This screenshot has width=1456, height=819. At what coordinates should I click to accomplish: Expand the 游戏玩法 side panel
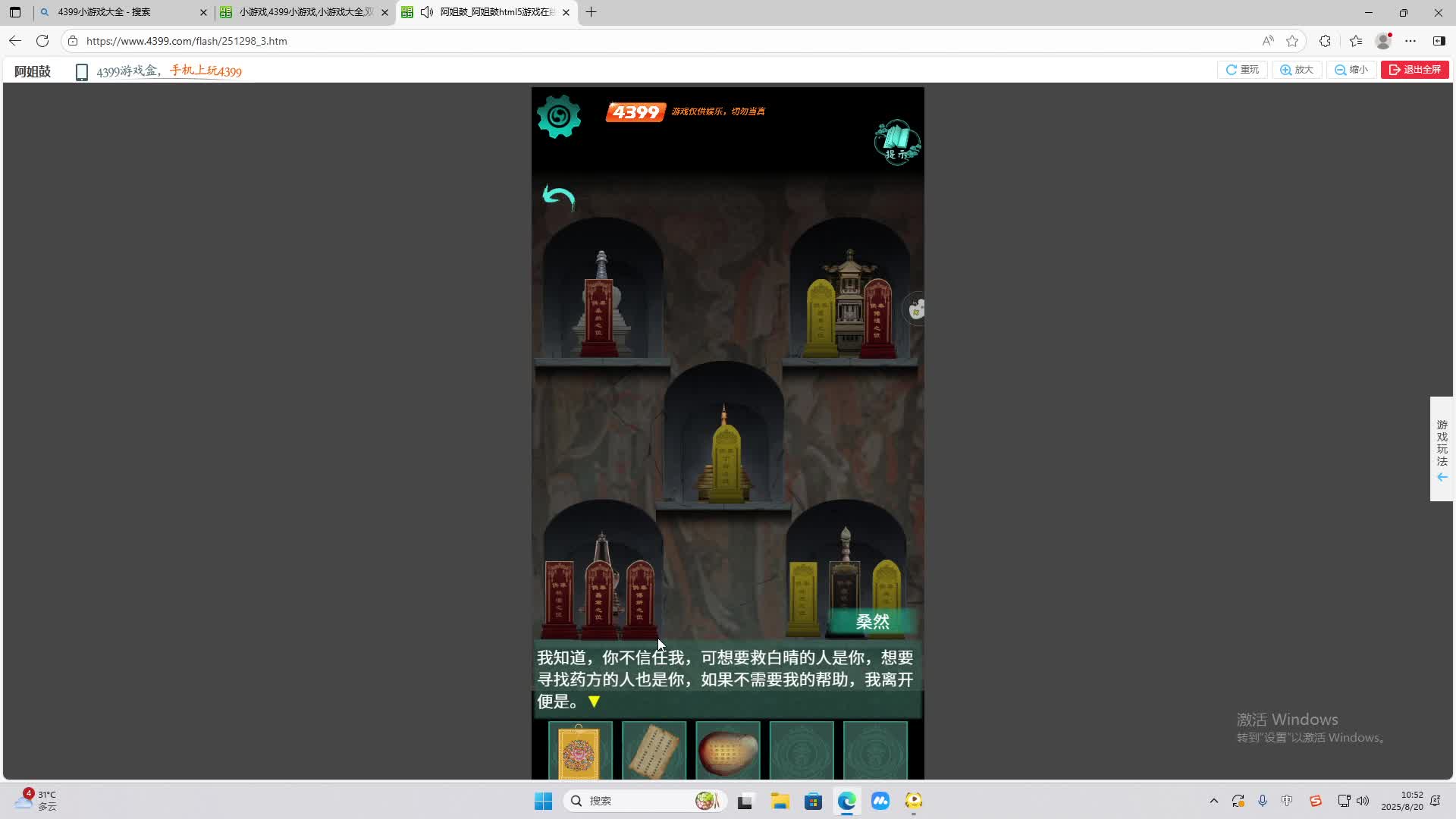click(1442, 449)
